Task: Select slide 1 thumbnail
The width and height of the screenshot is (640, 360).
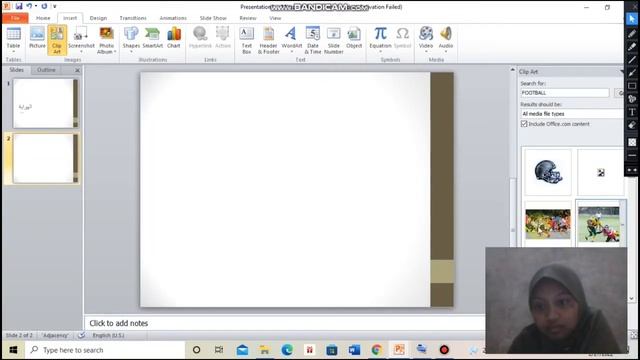Action: [x=45, y=103]
